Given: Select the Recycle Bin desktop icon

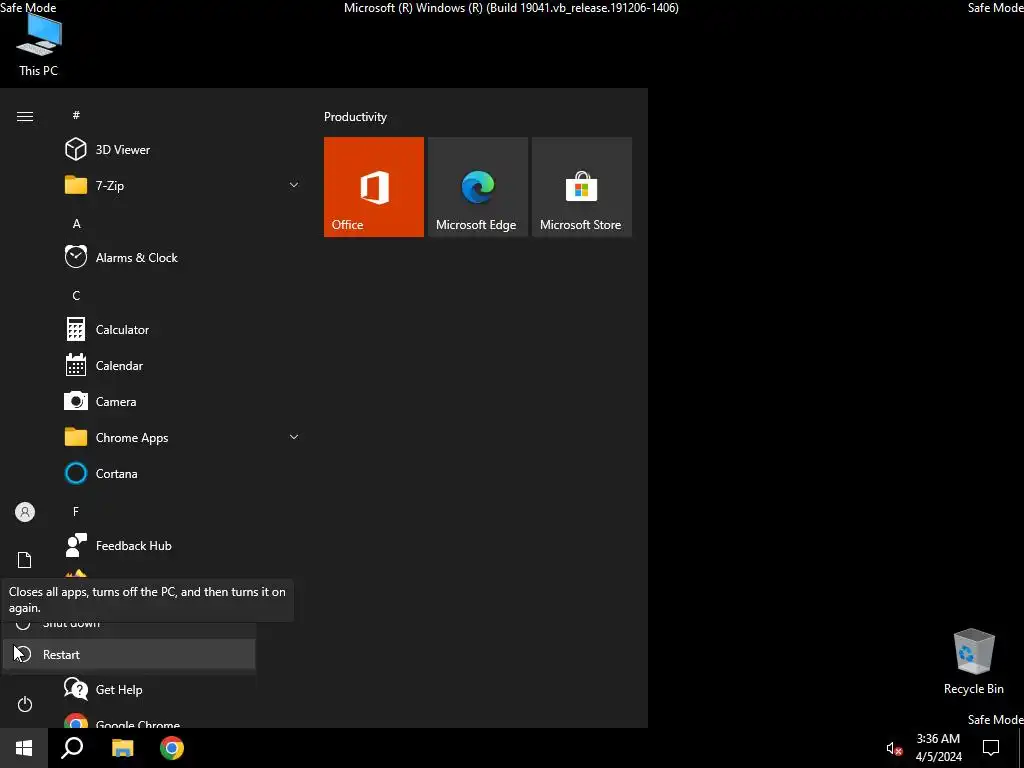Looking at the screenshot, I should click(x=974, y=662).
